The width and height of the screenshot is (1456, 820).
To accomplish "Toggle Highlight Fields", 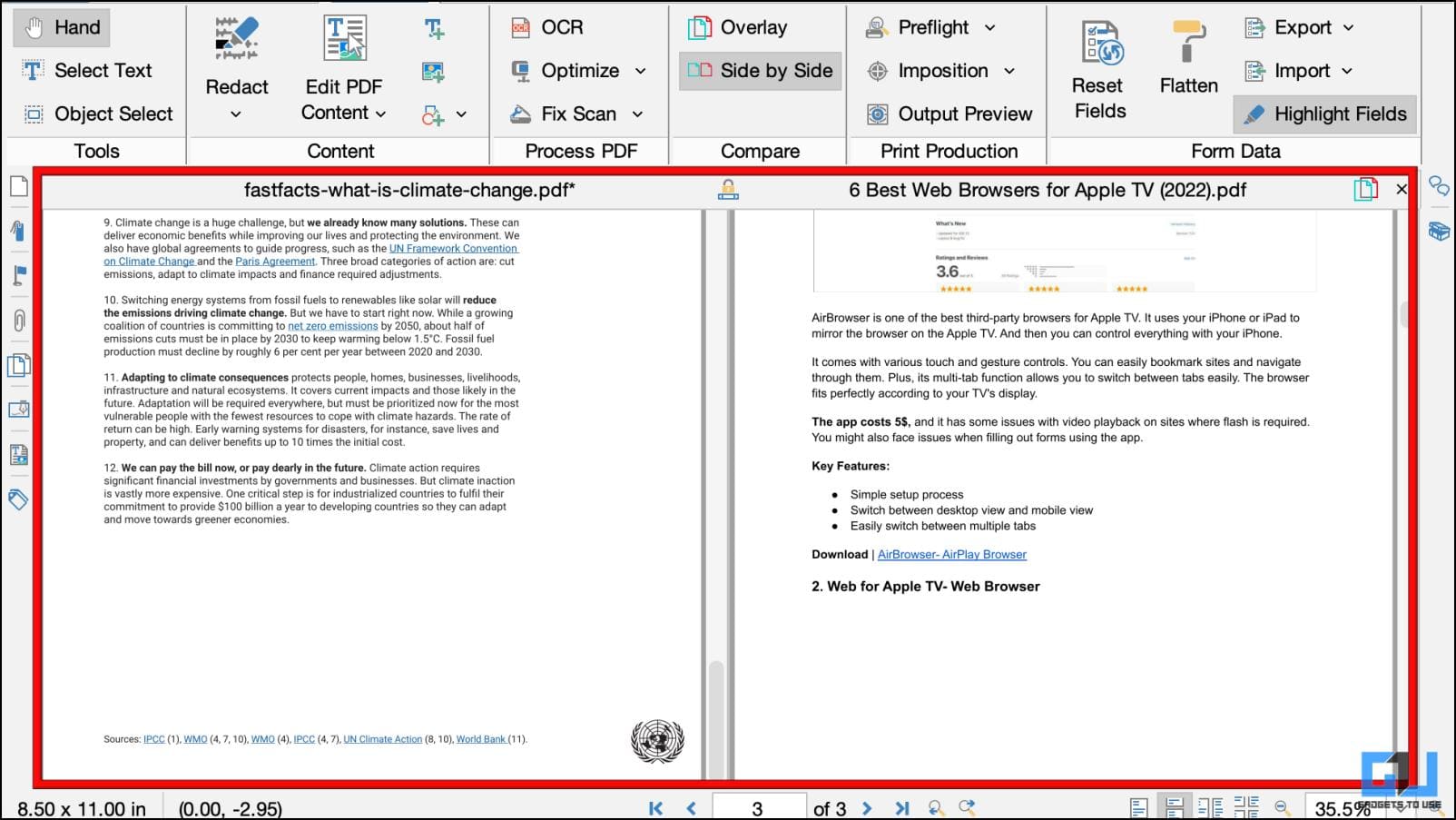I will pos(1324,114).
